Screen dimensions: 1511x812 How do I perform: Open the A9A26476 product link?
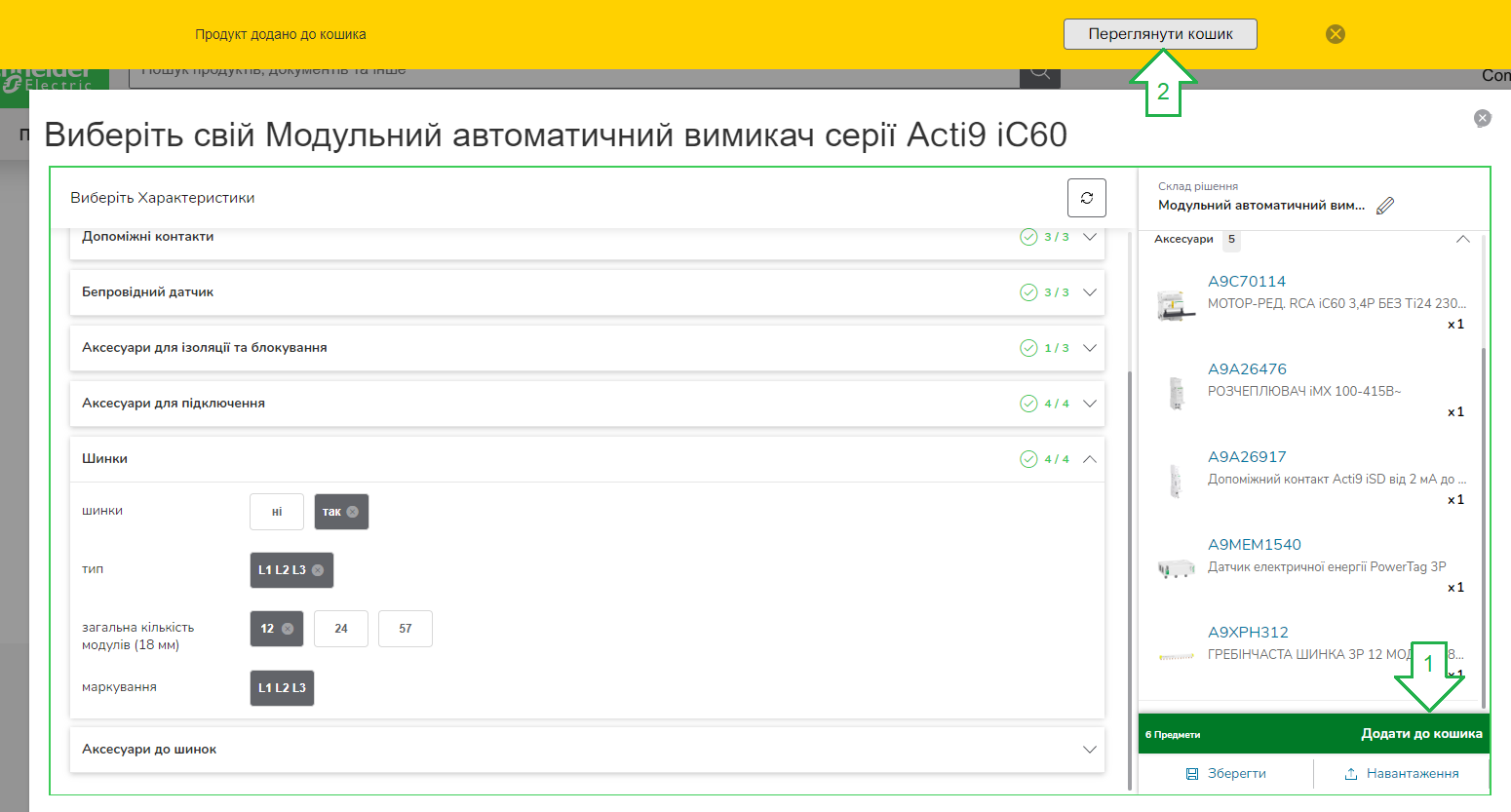[1247, 369]
